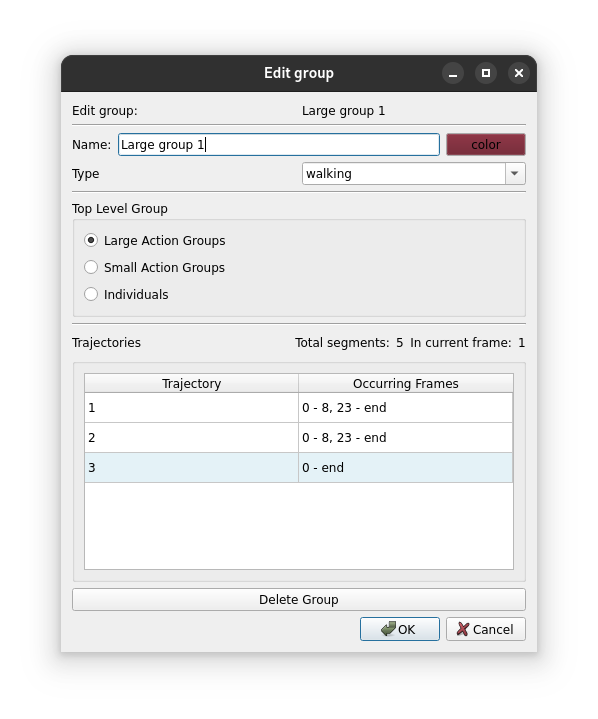Click trajectory 2's '0 - 8, 23 - end' cell
Screen dimensions: 598x719
[405, 437]
